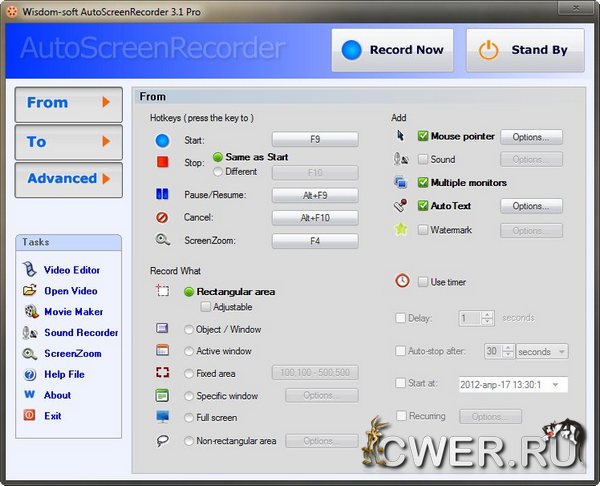Screen dimensions: 600x486
Task: Open the Advanced section tab
Action: coord(68,180)
